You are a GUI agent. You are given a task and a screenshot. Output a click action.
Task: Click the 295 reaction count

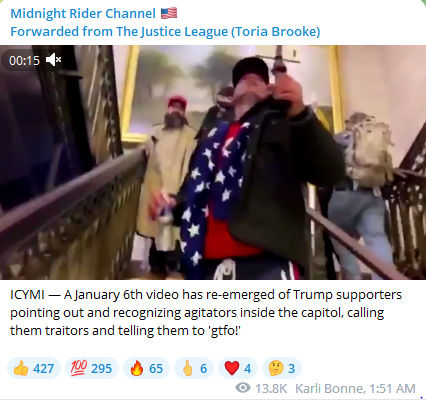(x=101, y=369)
